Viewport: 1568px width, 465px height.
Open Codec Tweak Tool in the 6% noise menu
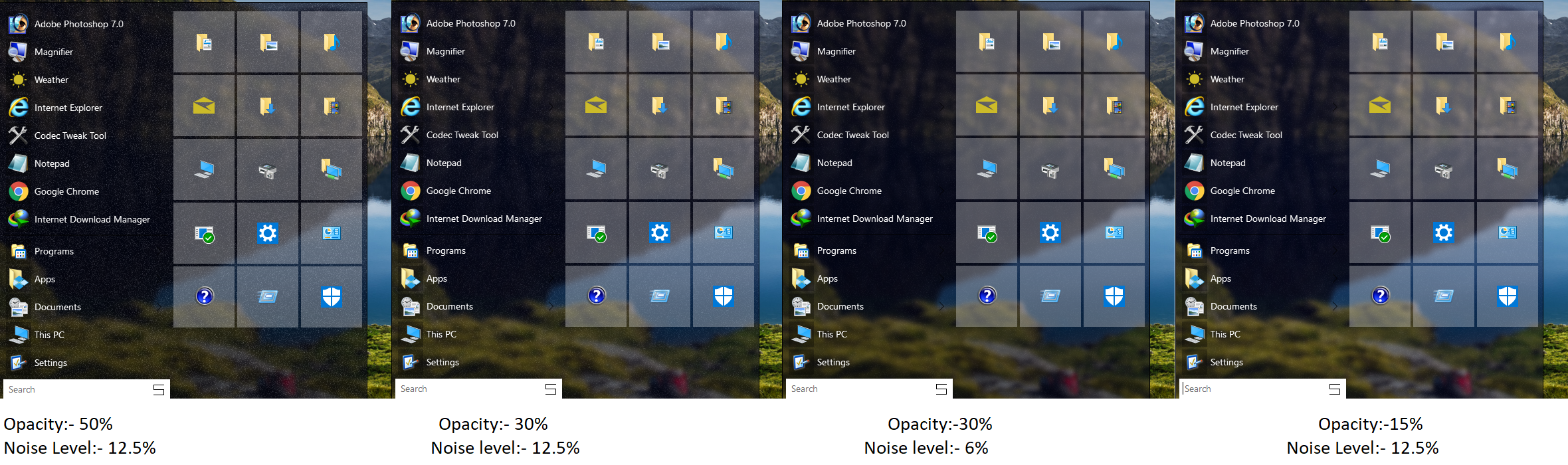(852, 135)
